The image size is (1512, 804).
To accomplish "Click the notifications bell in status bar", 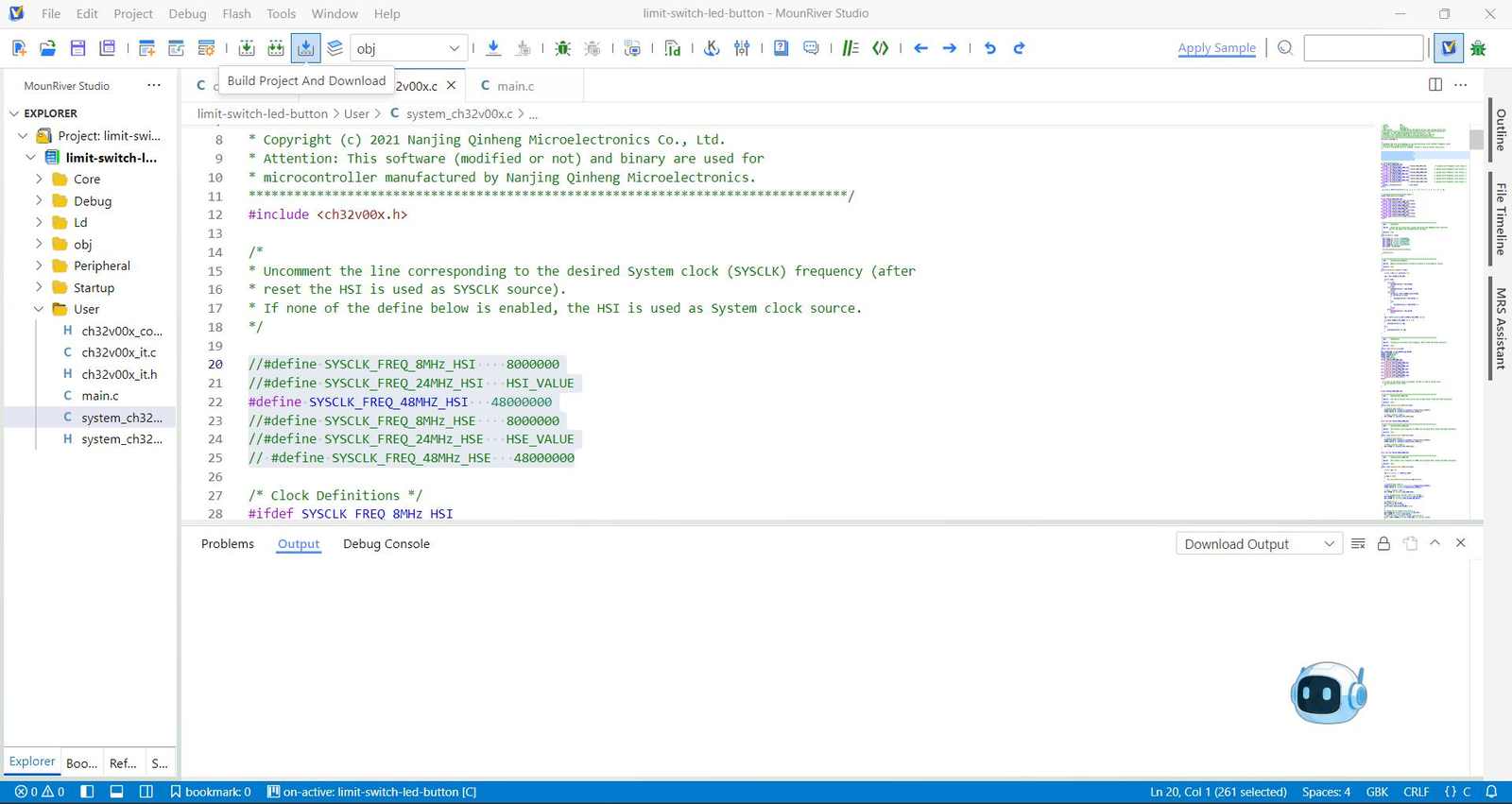I will [1492, 792].
